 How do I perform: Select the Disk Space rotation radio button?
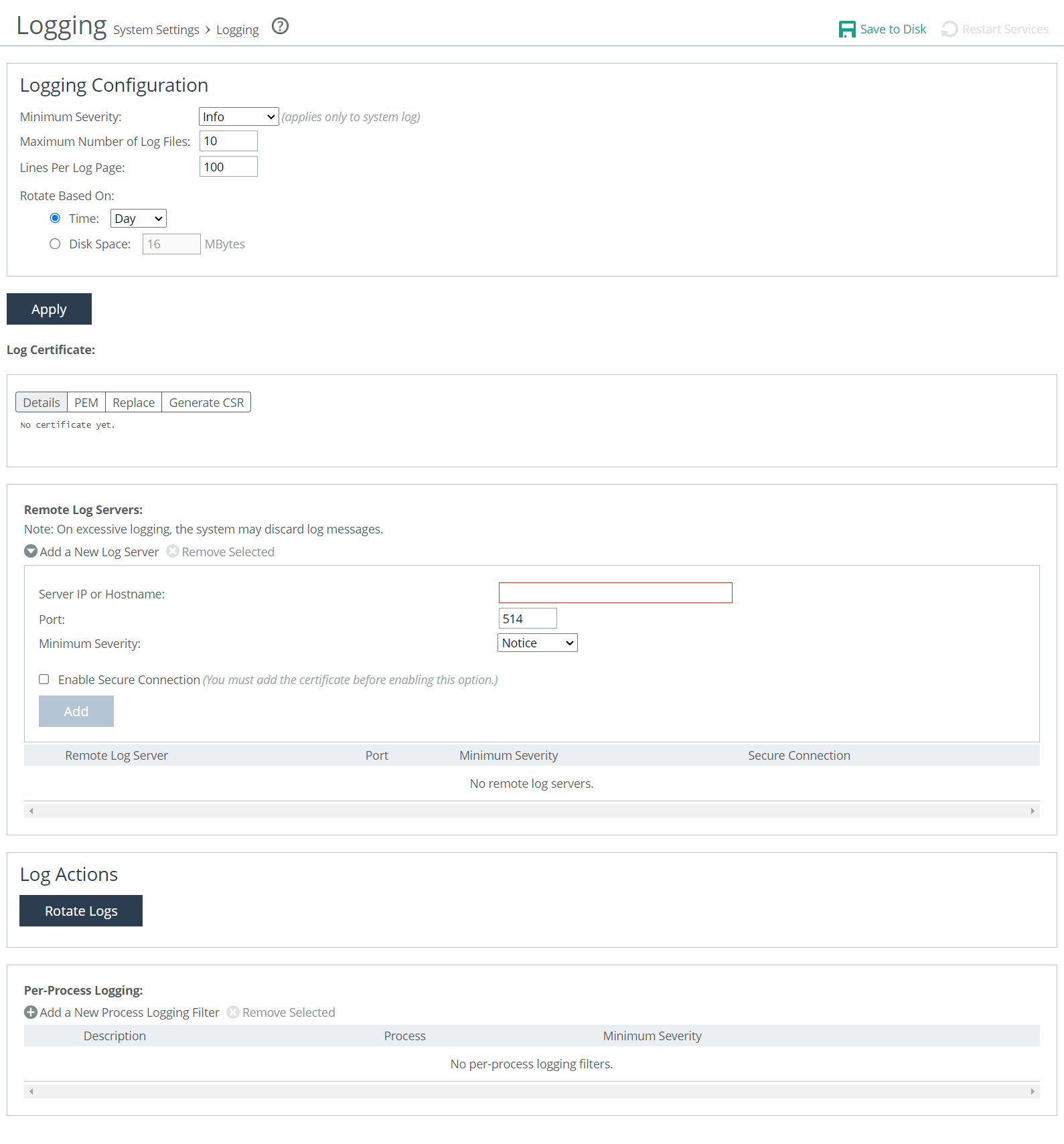[x=55, y=244]
